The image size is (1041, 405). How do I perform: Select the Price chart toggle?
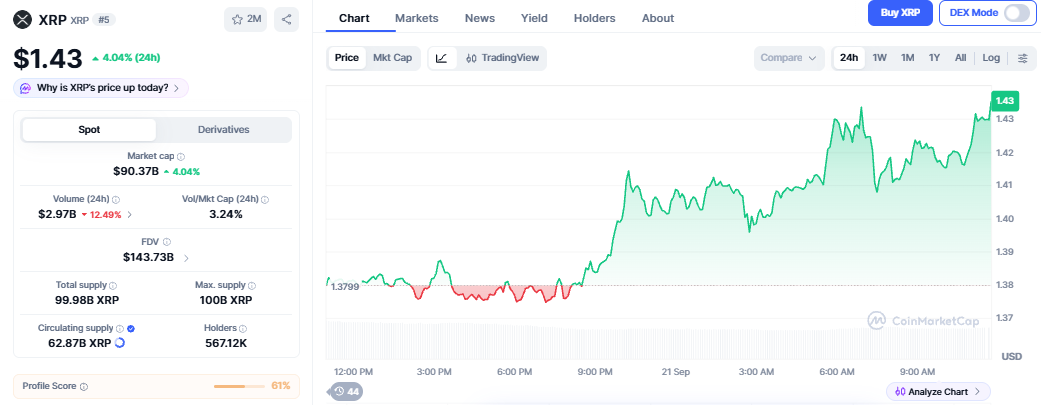click(347, 58)
